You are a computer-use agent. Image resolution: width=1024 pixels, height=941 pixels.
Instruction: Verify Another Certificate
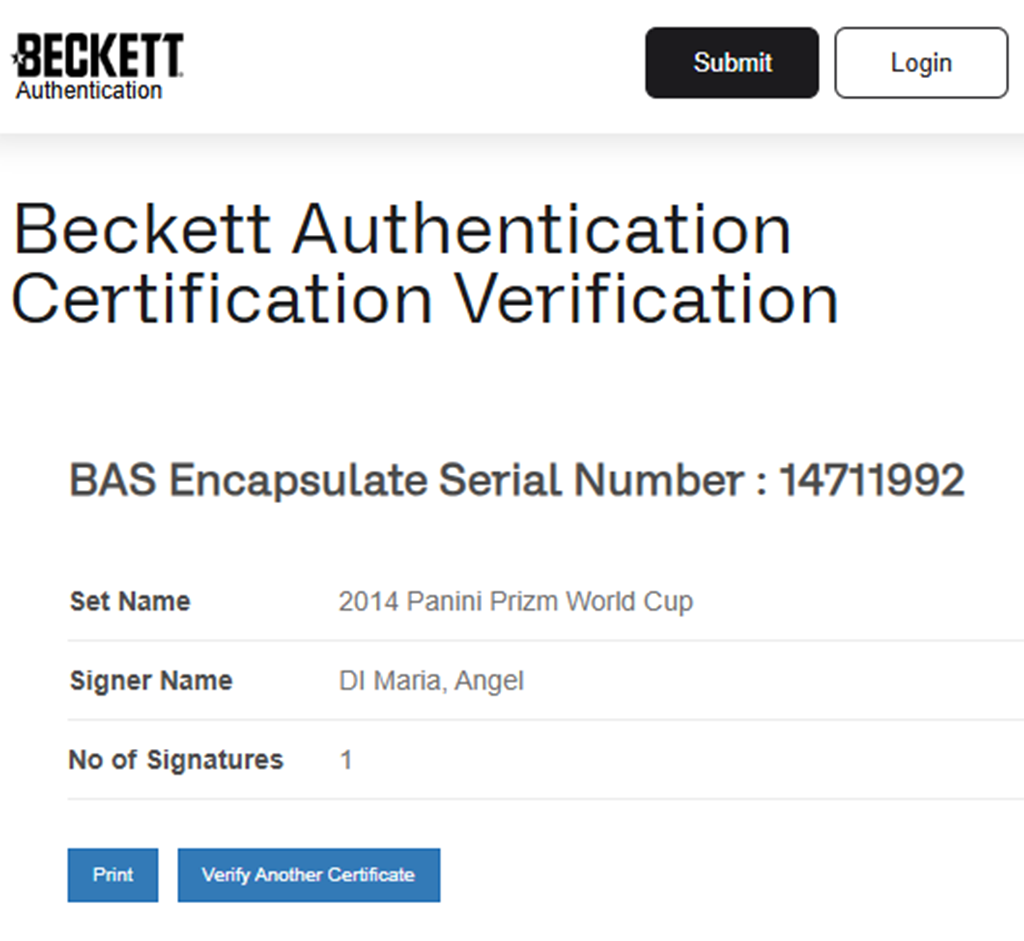tap(308, 875)
